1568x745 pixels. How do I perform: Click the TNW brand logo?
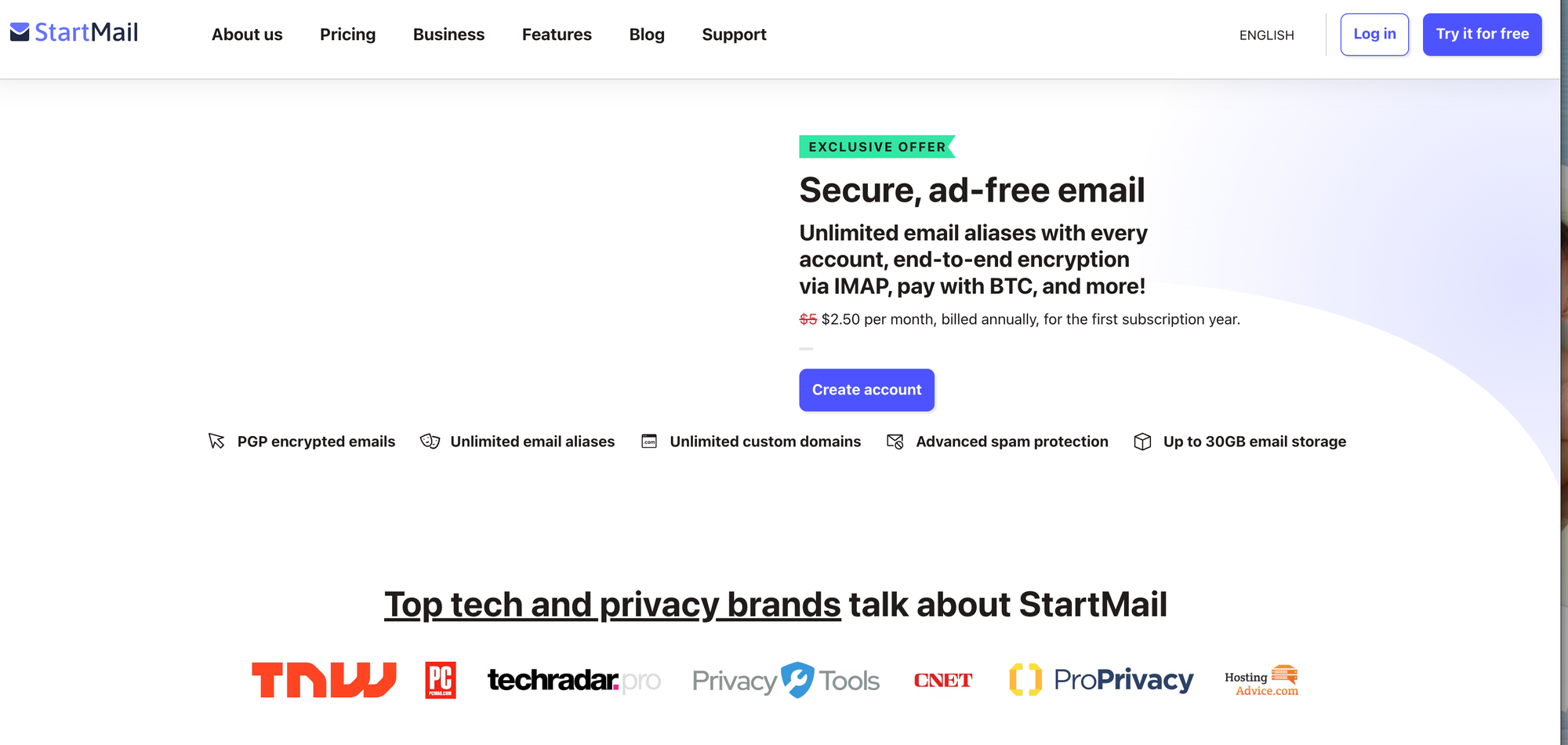coord(324,679)
